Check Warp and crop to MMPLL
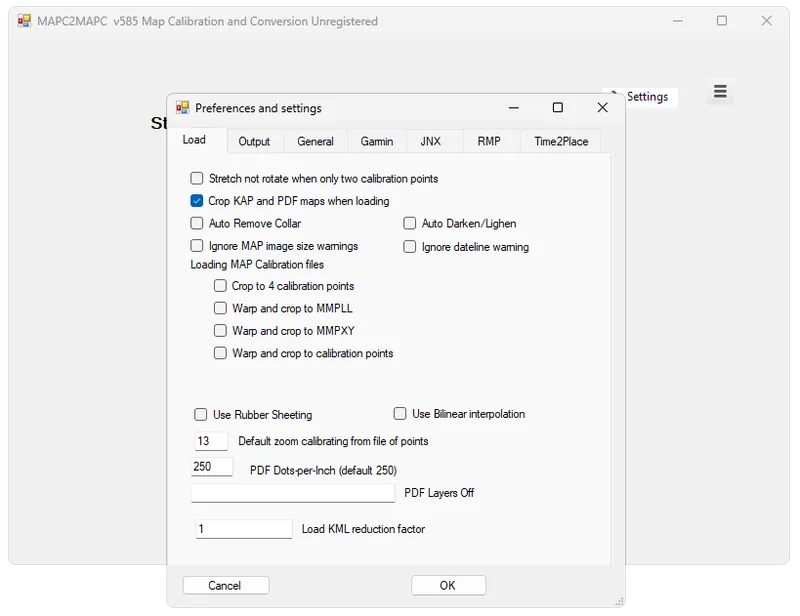This screenshot has height=616, width=800. (x=220, y=308)
